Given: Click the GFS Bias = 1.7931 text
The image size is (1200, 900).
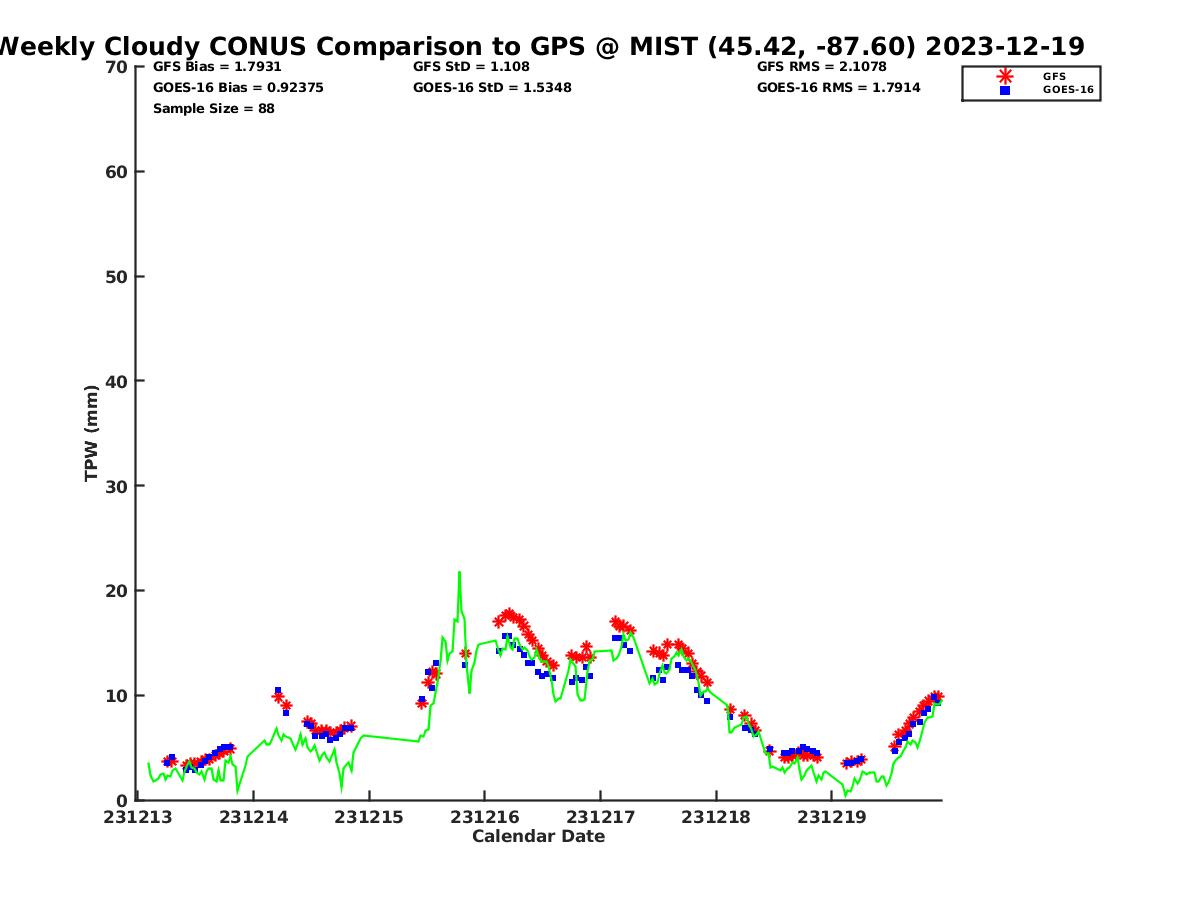Looking at the screenshot, I should (217, 67).
